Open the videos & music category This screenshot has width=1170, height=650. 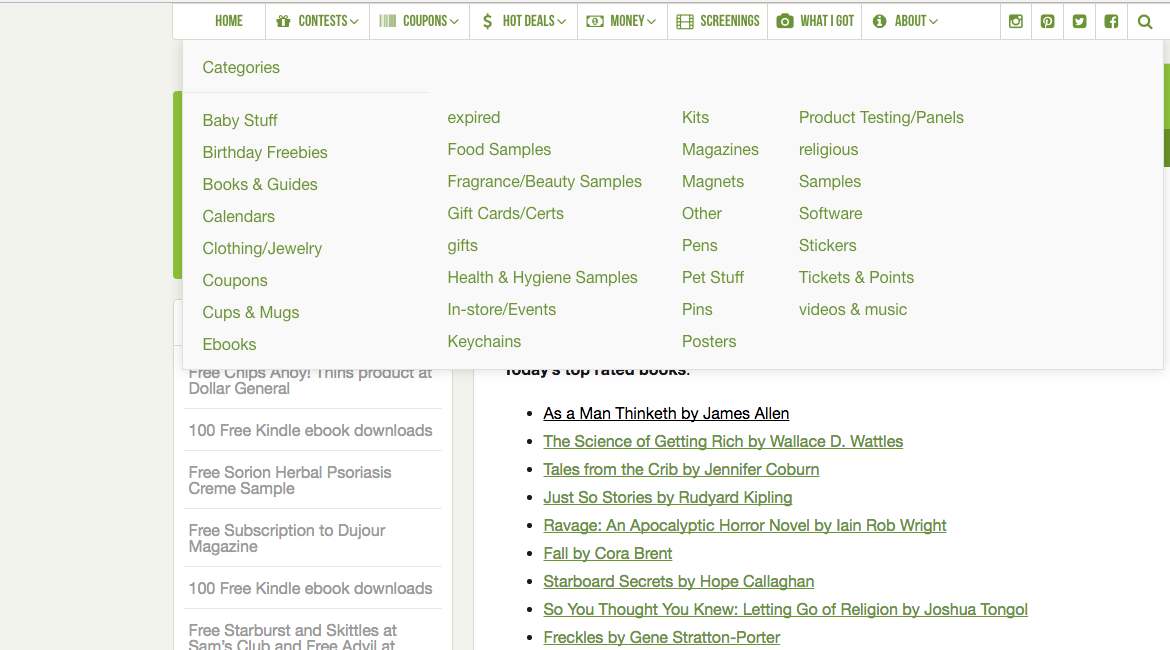pyautogui.click(x=853, y=310)
